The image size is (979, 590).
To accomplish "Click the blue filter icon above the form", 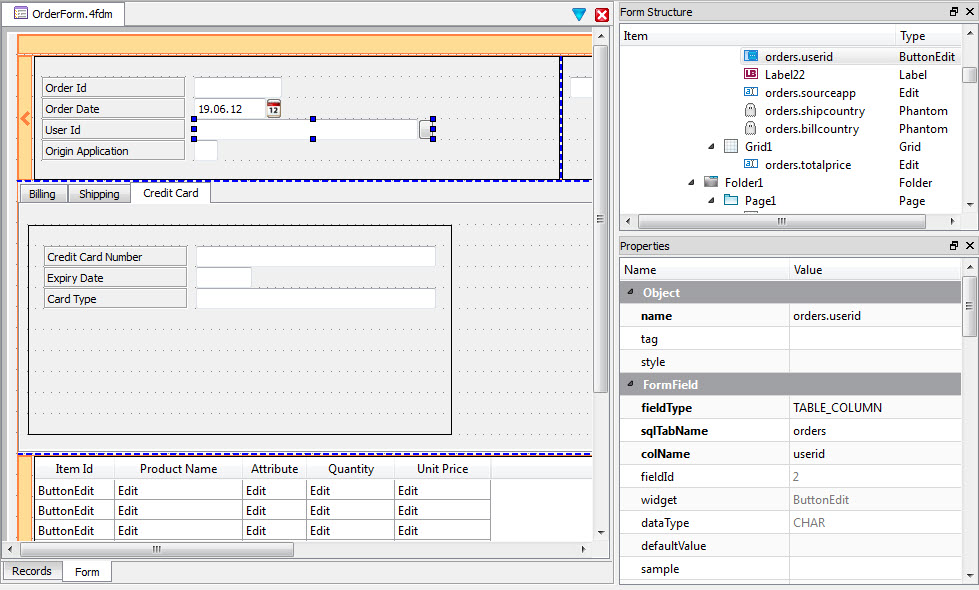I will pos(579,15).
